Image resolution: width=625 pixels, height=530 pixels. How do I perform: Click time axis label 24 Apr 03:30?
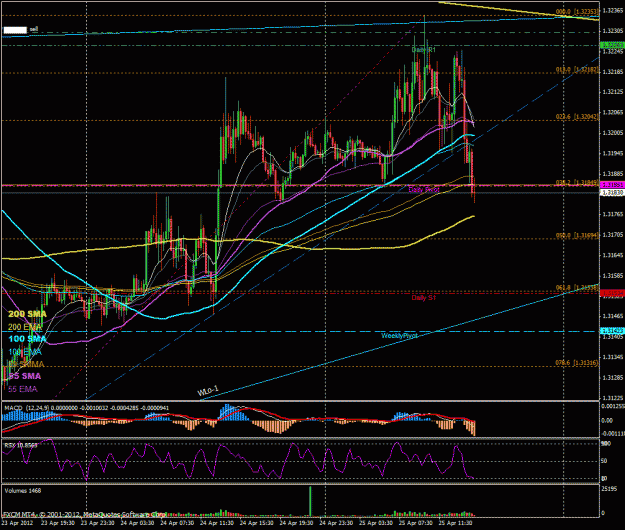[x=138, y=523]
